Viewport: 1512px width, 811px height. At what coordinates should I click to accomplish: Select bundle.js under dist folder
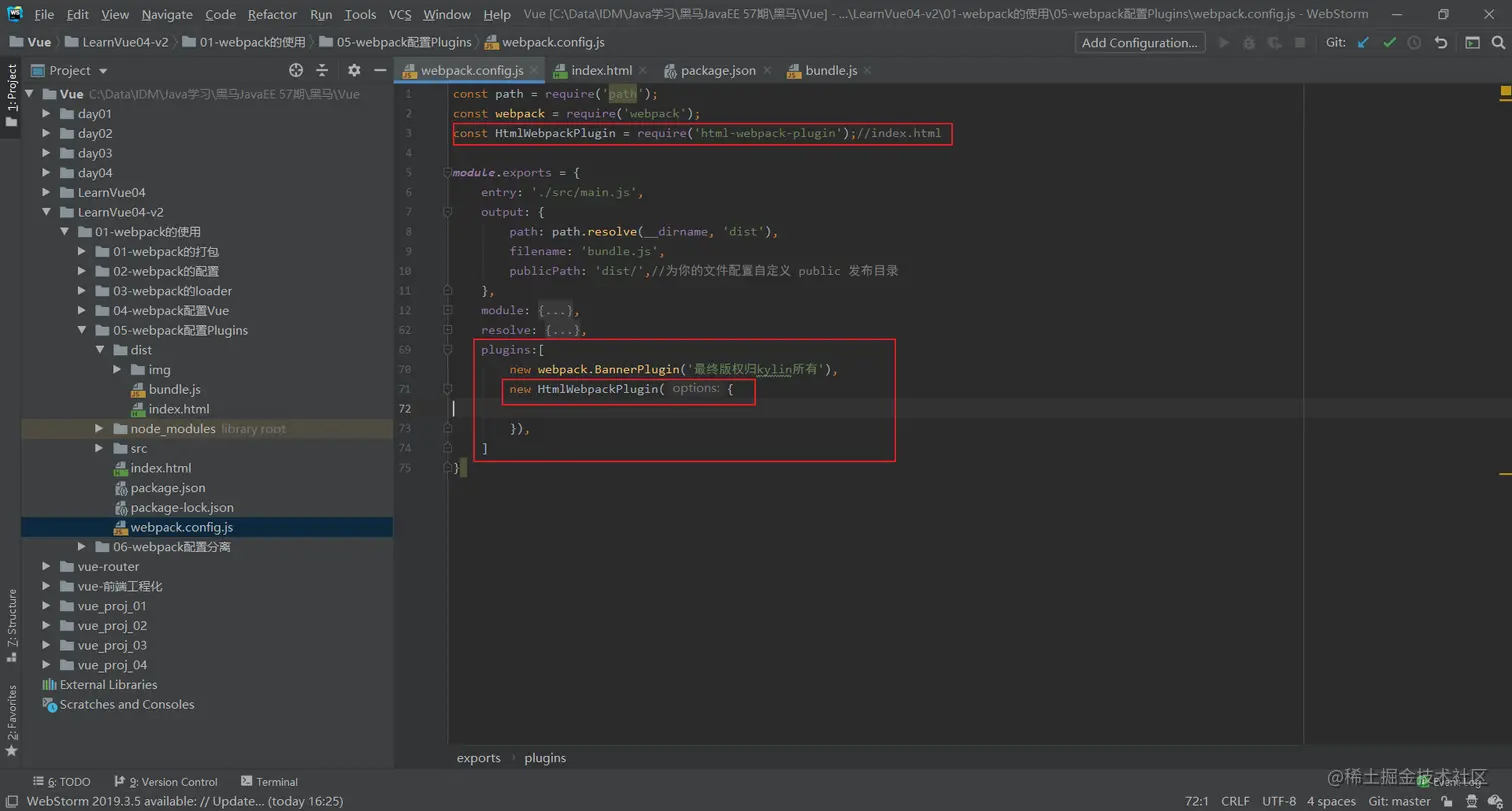point(174,390)
